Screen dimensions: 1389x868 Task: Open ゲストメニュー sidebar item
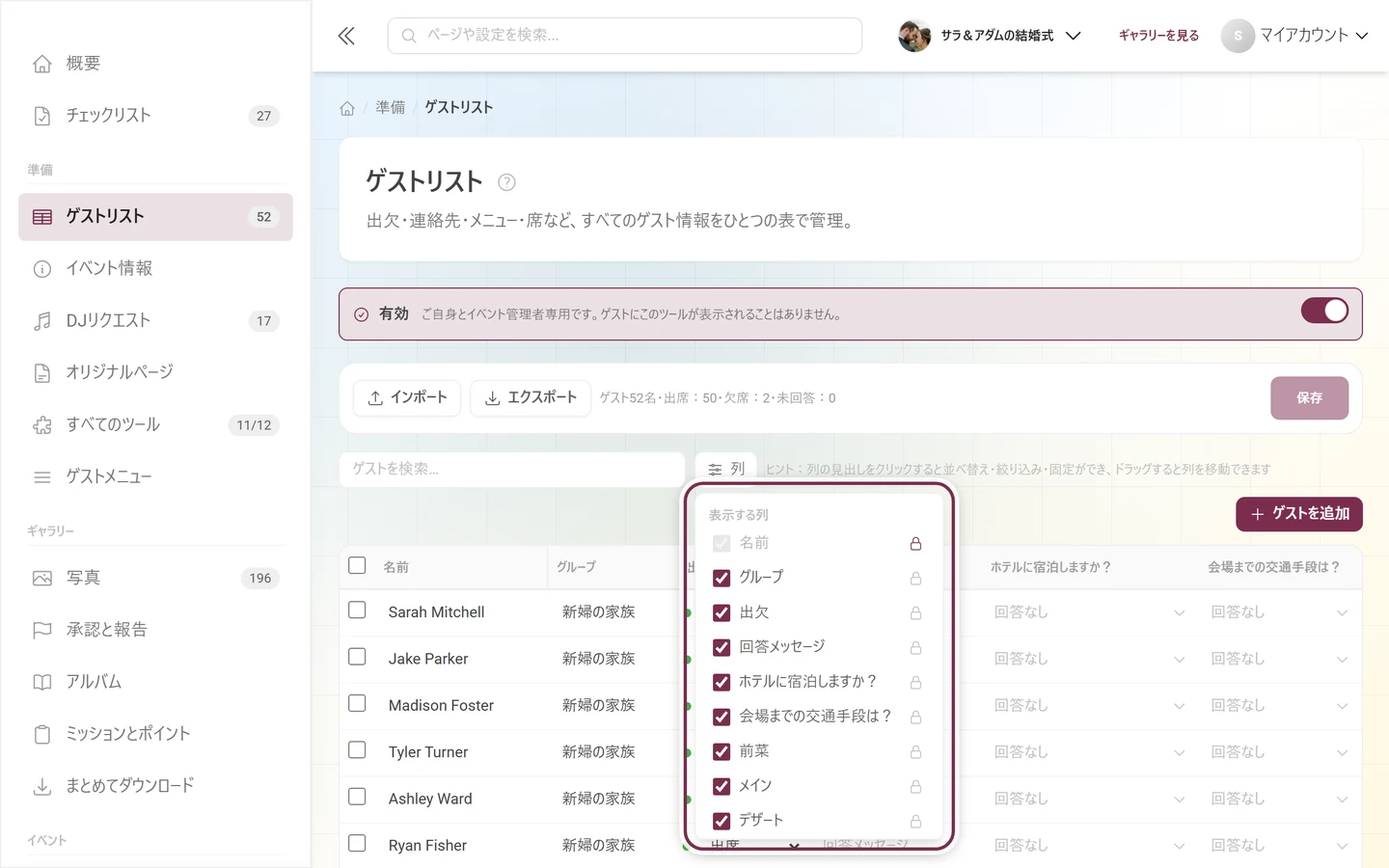pos(155,477)
